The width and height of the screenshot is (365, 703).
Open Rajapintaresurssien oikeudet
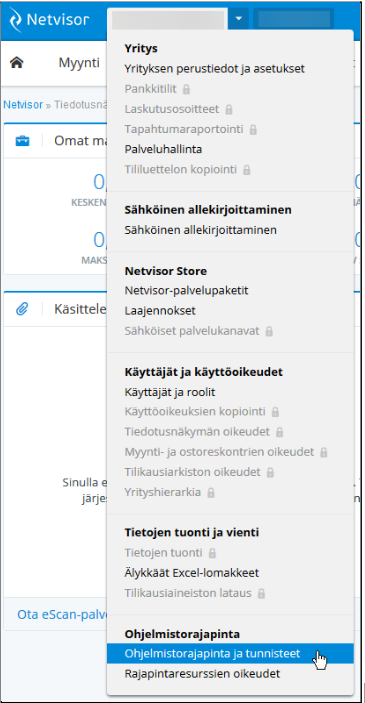[202, 673]
